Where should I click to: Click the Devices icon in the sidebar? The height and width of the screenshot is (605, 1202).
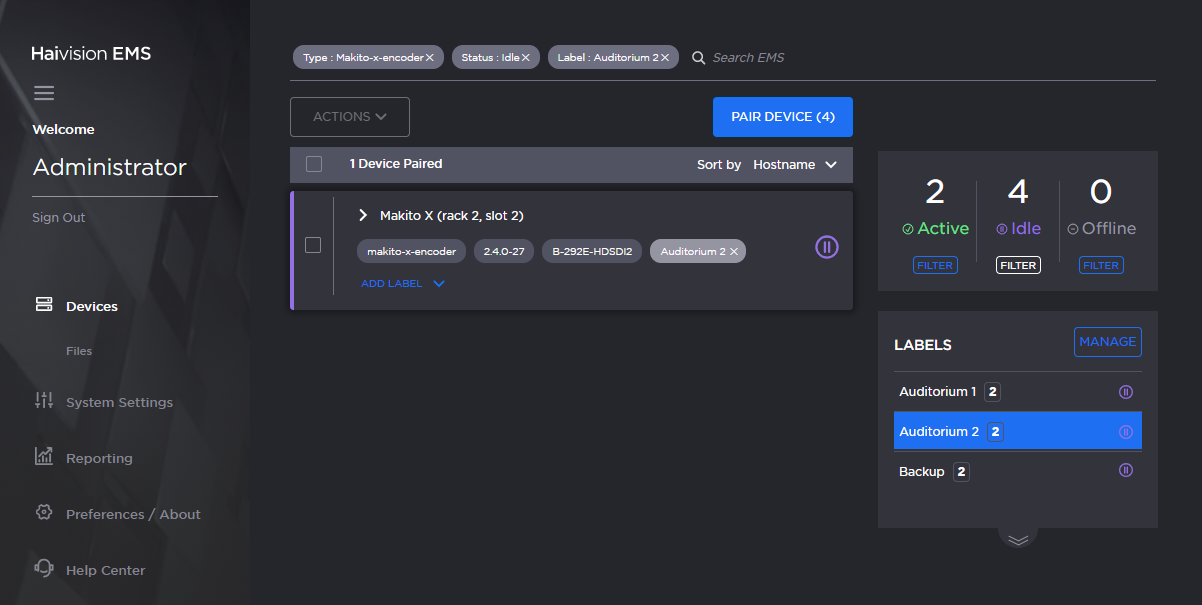pos(44,305)
